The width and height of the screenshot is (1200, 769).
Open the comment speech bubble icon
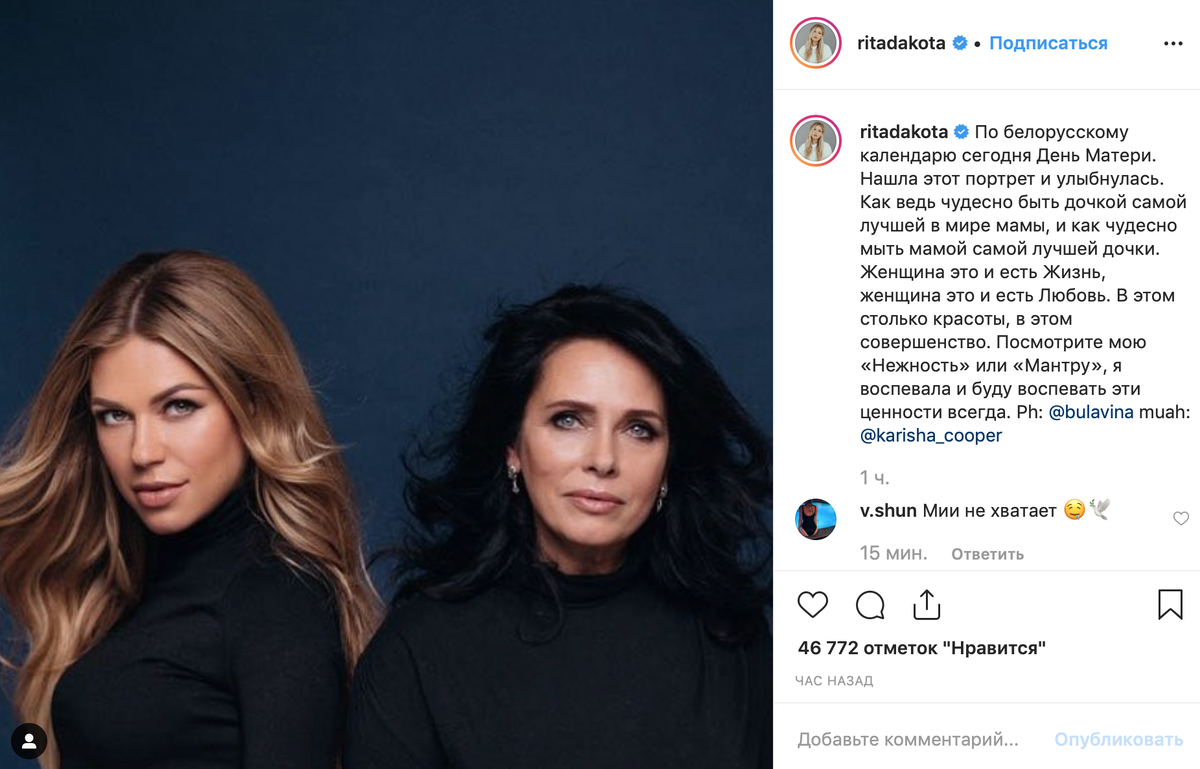tap(870, 604)
